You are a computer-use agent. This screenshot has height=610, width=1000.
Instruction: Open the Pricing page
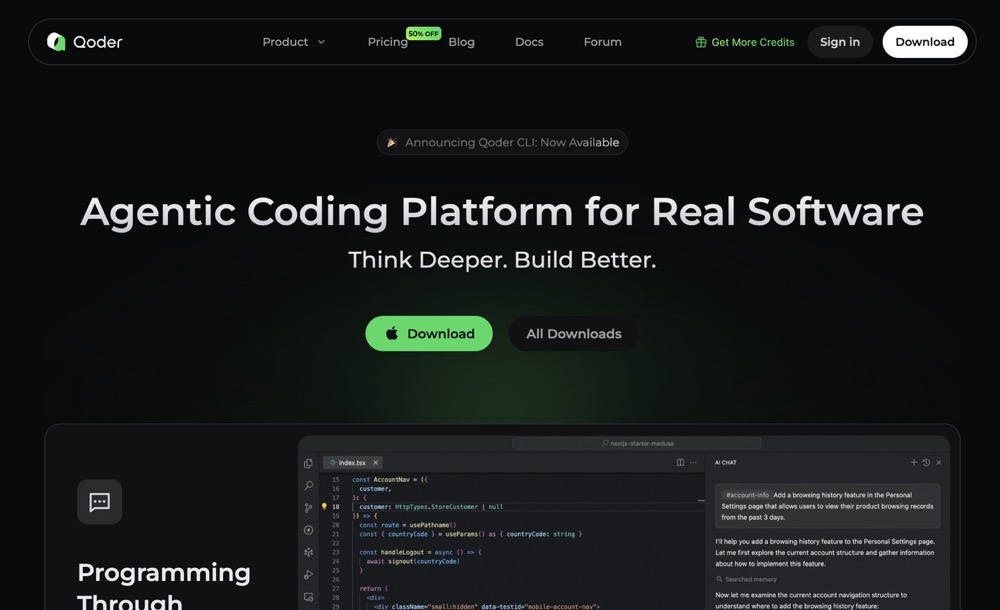click(x=387, y=42)
